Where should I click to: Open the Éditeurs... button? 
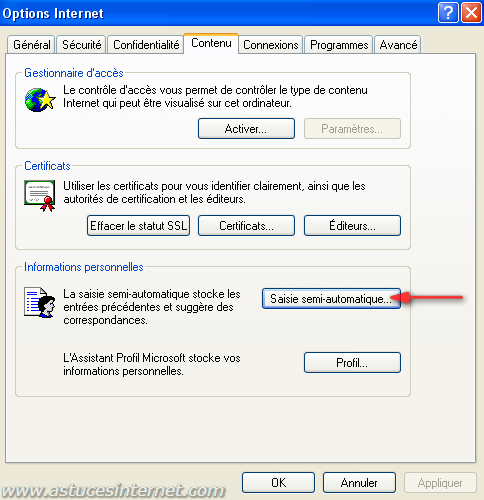352,226
